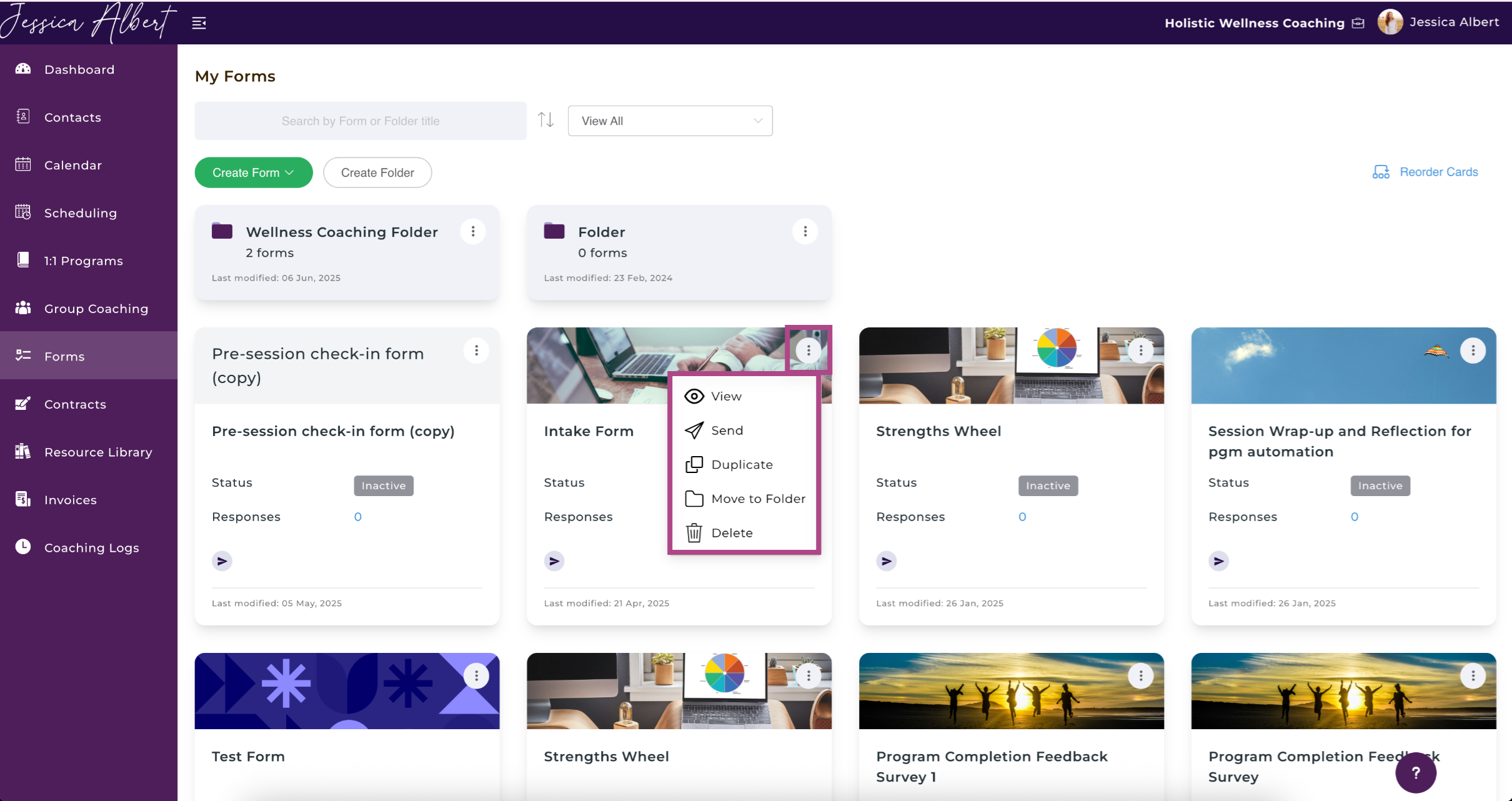The width and height of the screenshot is (1512, 801).
Task: Click the Jessica Albert profile avatar
Action: [1390, 22]
